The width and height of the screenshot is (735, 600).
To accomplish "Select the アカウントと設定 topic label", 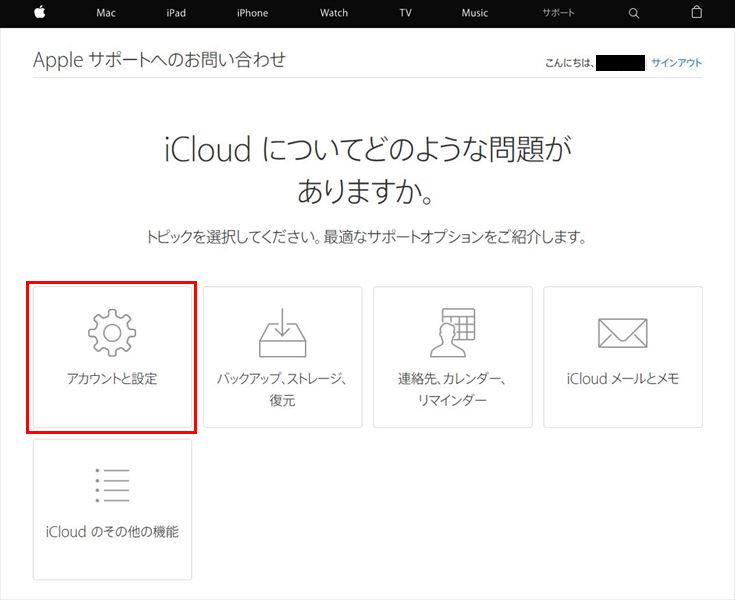I will click(x=112, y=378).
